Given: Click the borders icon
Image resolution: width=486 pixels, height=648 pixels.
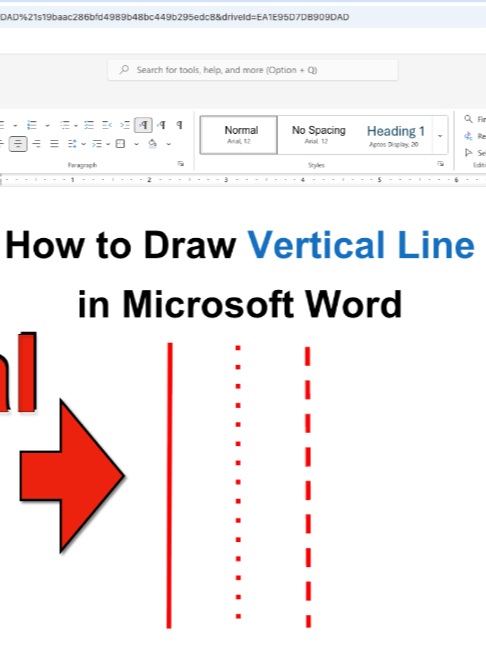Looking at the screenshot, I should pyautogui.click(x=120, y=144).
